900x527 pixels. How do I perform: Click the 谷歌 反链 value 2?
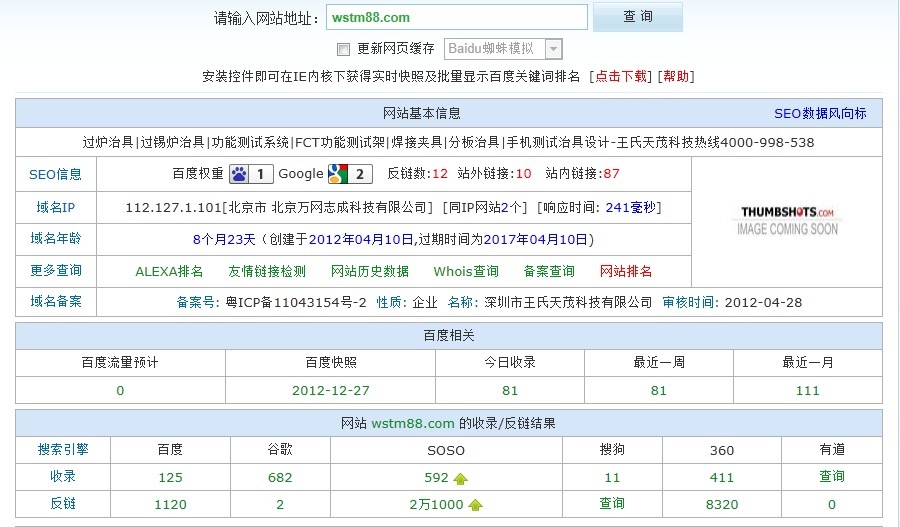280,505
